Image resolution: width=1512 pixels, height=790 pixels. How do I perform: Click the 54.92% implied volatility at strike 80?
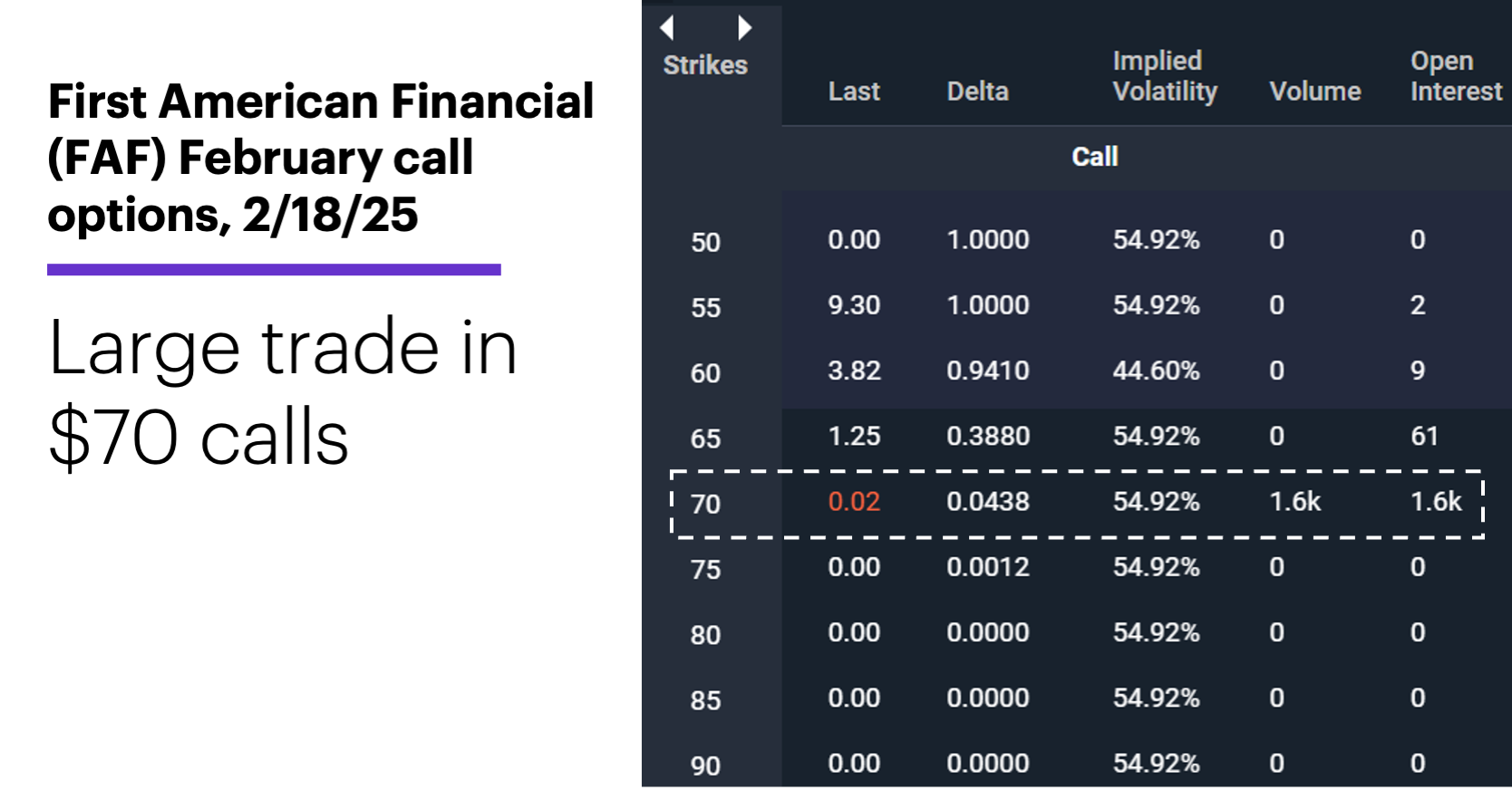click(x=1156, y=633)
